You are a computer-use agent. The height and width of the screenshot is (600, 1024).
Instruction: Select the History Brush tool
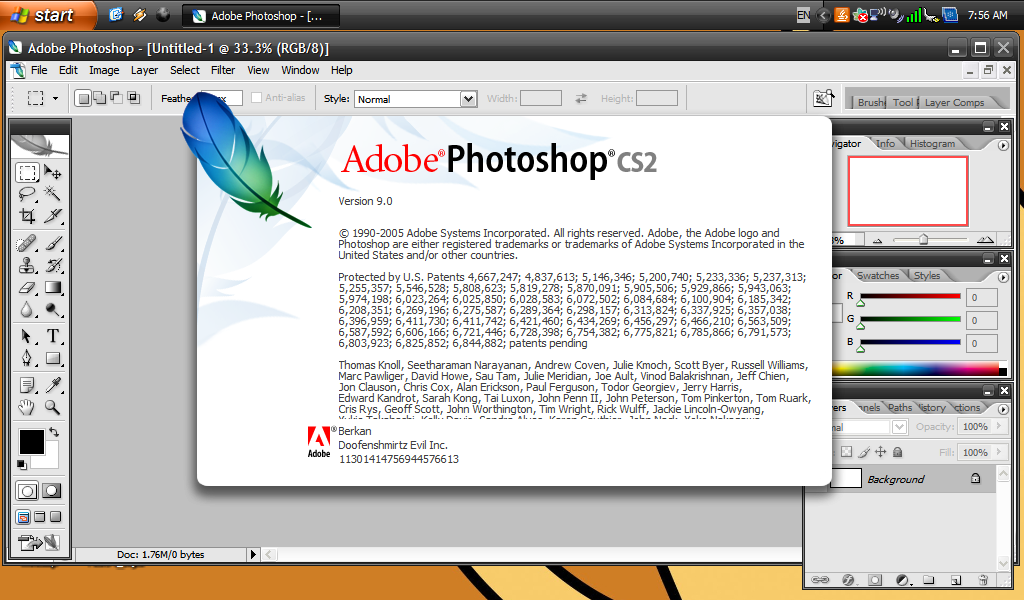[53, 265]
